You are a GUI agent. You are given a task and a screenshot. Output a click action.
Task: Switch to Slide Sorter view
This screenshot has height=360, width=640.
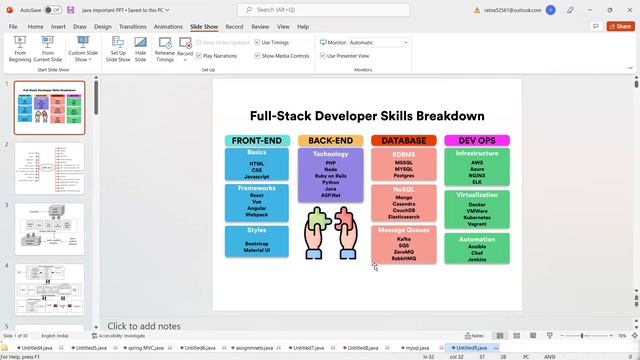tap(516, 336)
